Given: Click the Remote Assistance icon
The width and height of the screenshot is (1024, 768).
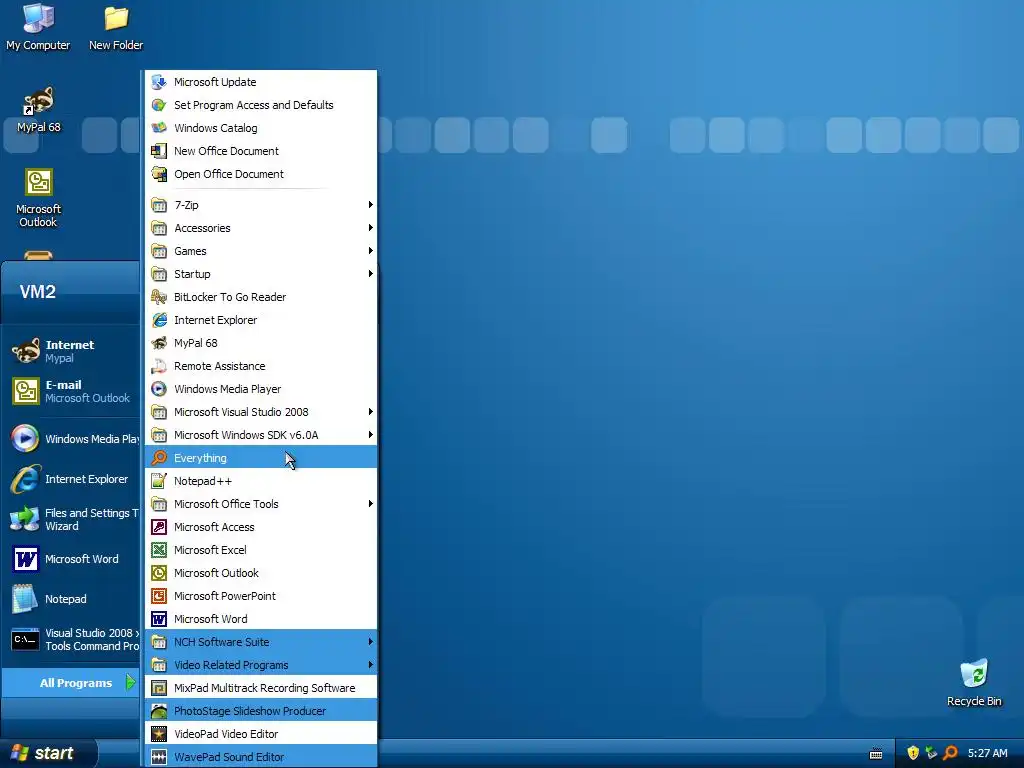Looking at the screenshot, I should (159, 366).
